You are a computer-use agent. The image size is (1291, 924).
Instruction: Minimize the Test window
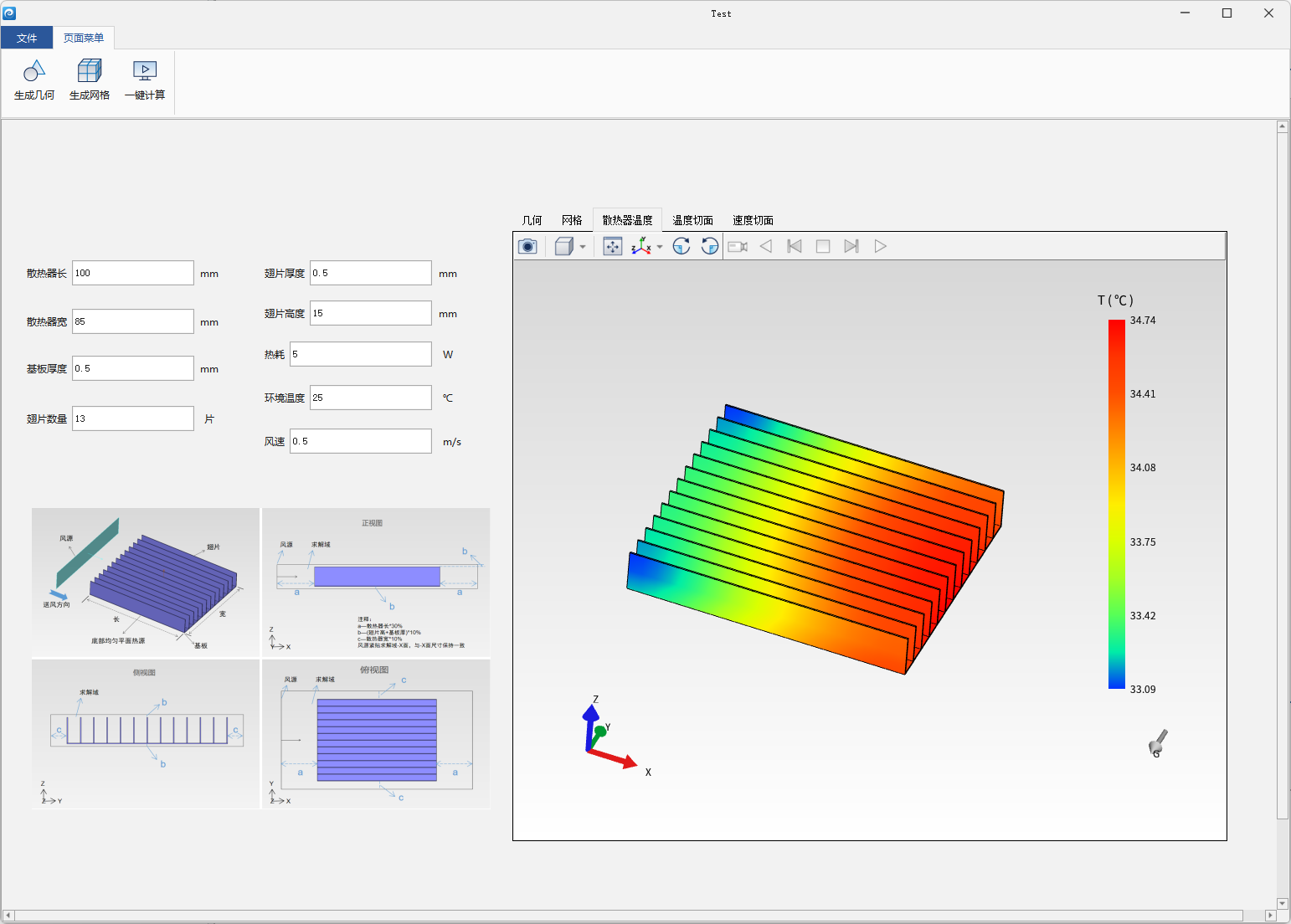1186,13
